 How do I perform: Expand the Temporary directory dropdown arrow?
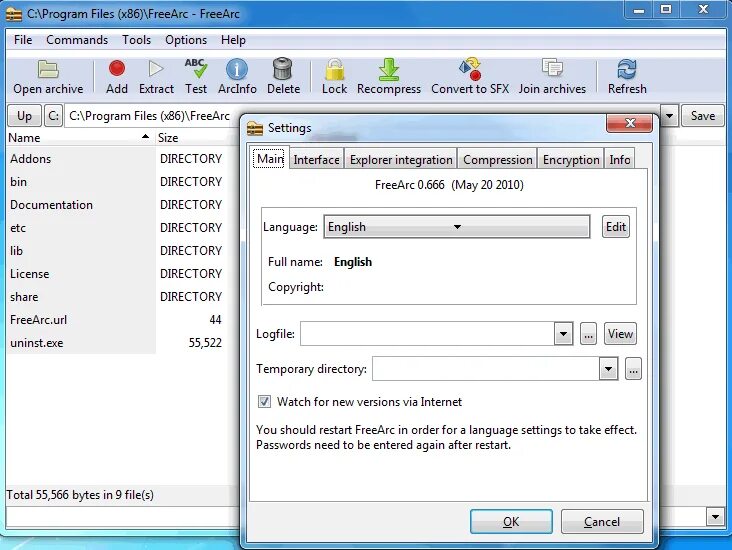[x=608, y=369]
